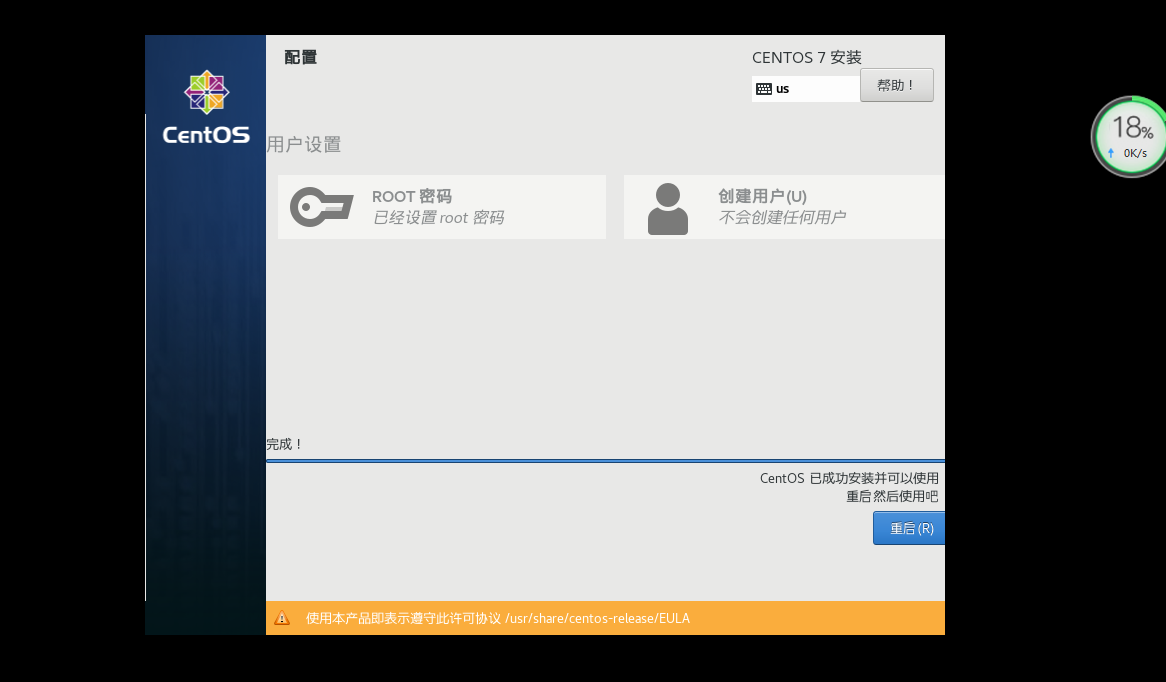Click the installation progress bar
The height and width of the screenshot is (682, 1166).
click(605, 461)
